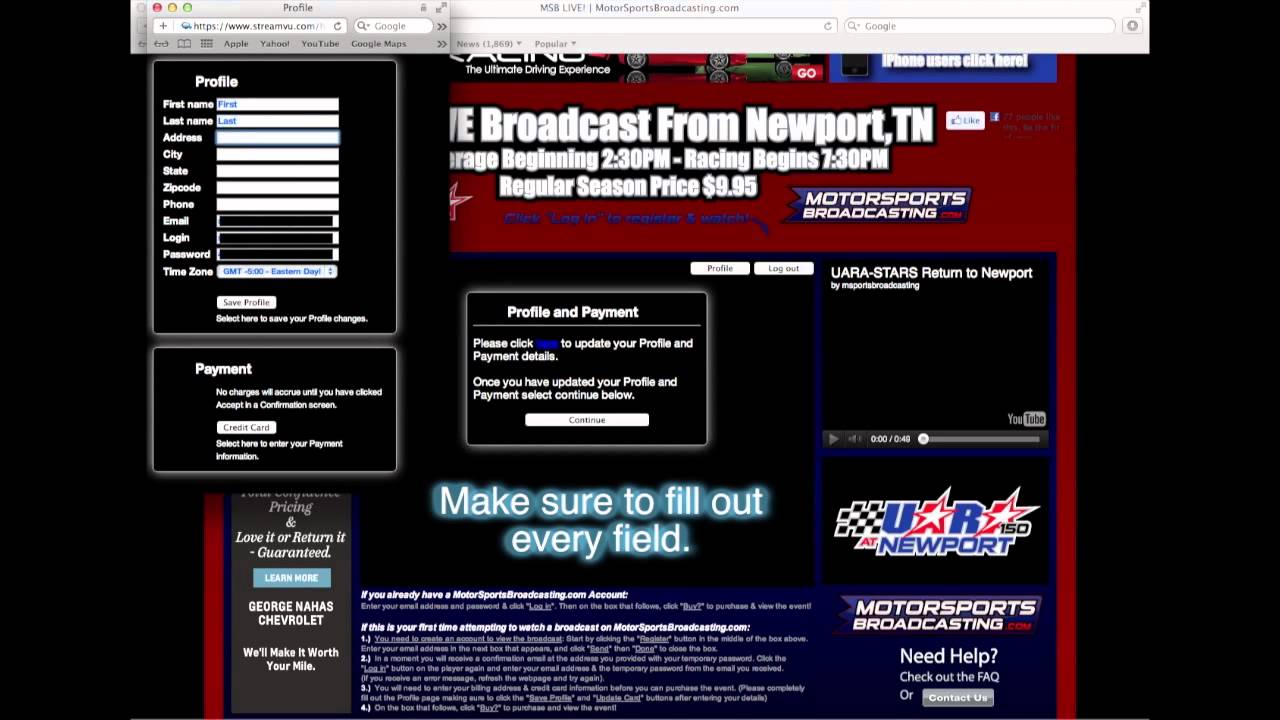Image resolution: width=1280 pixels, height=720 pixels.
Task: Click Save Profile button
Action: (x=246, y=302)
